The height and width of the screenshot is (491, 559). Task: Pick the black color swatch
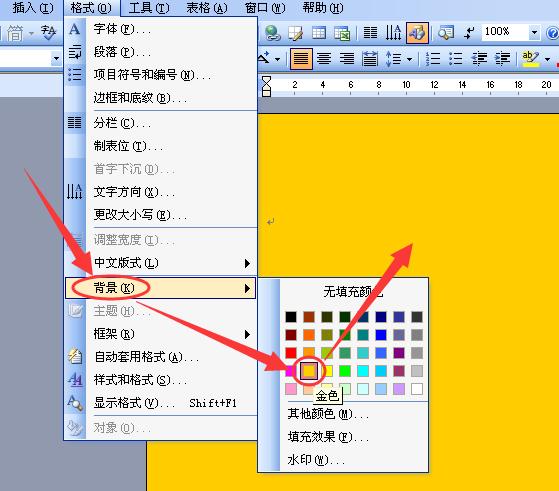tap(291, 317)
